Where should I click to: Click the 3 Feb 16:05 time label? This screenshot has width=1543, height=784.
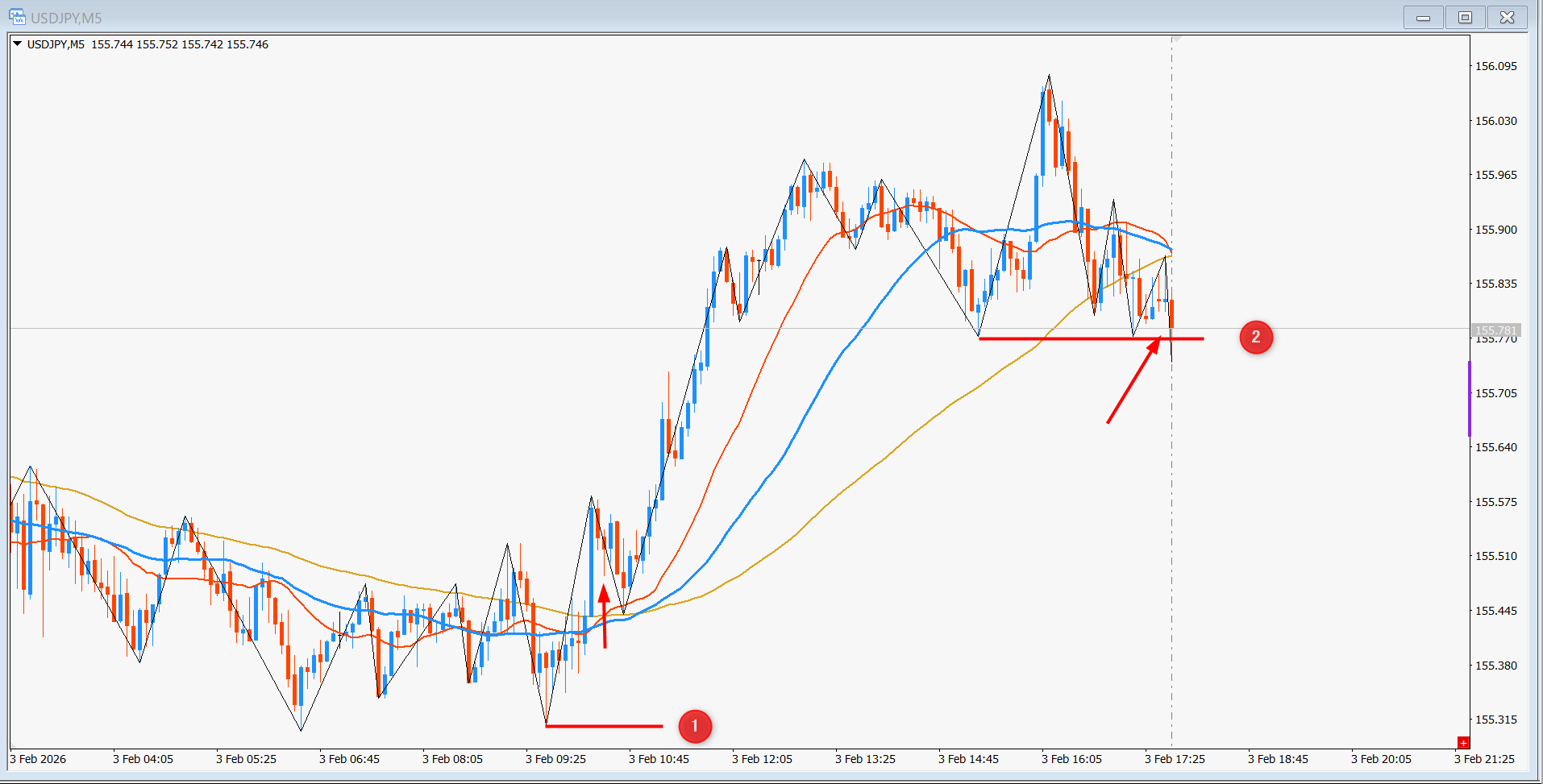pos(1071,759)
